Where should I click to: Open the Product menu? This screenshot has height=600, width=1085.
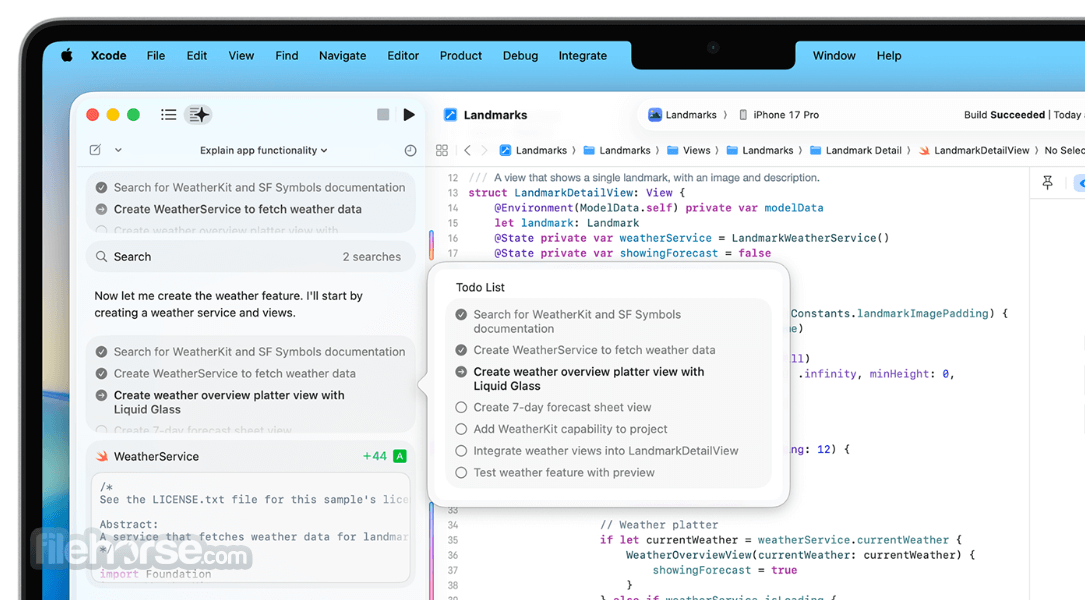pos(461,55)
